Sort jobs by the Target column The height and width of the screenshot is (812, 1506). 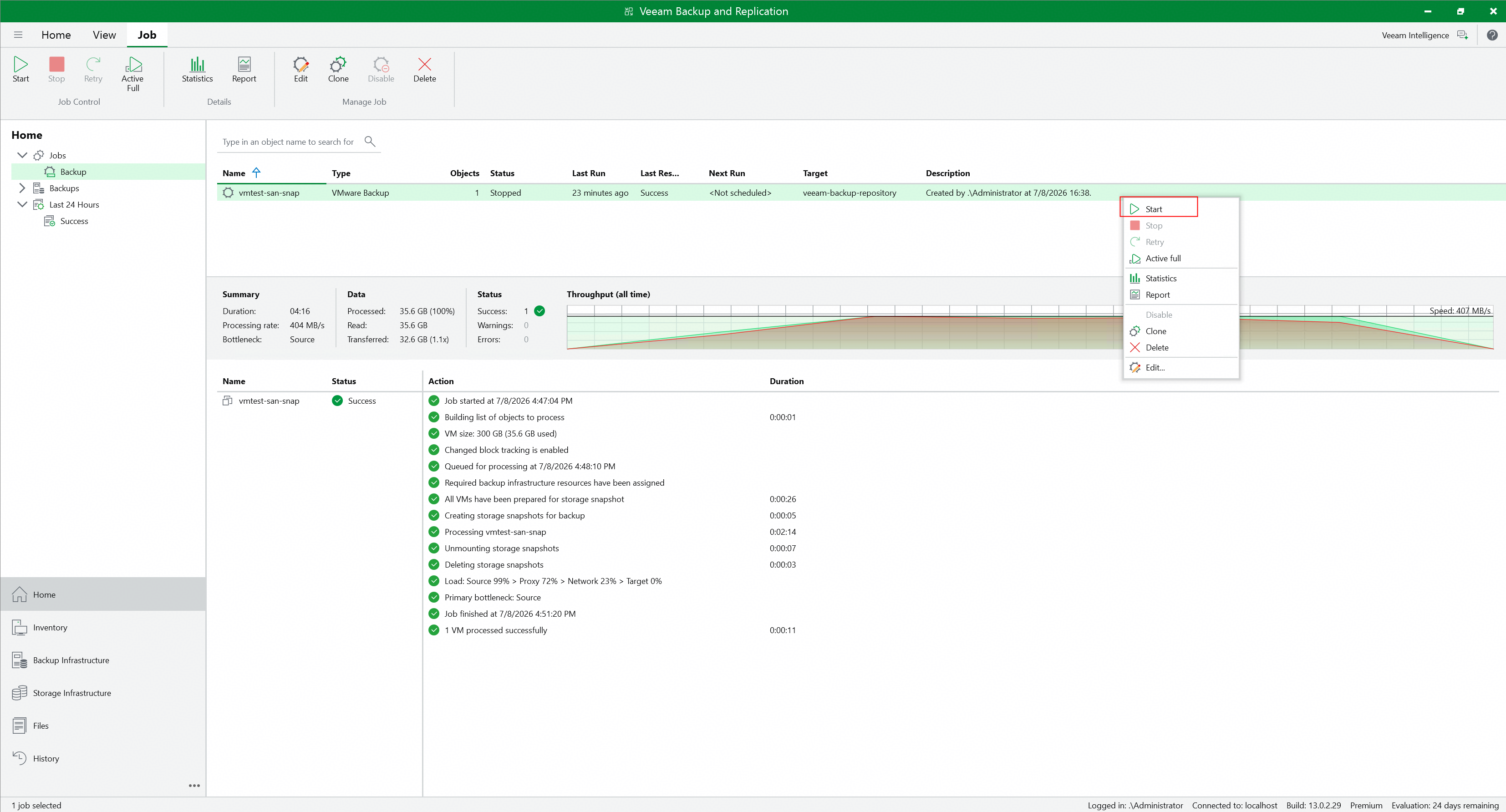pos(815,173)
